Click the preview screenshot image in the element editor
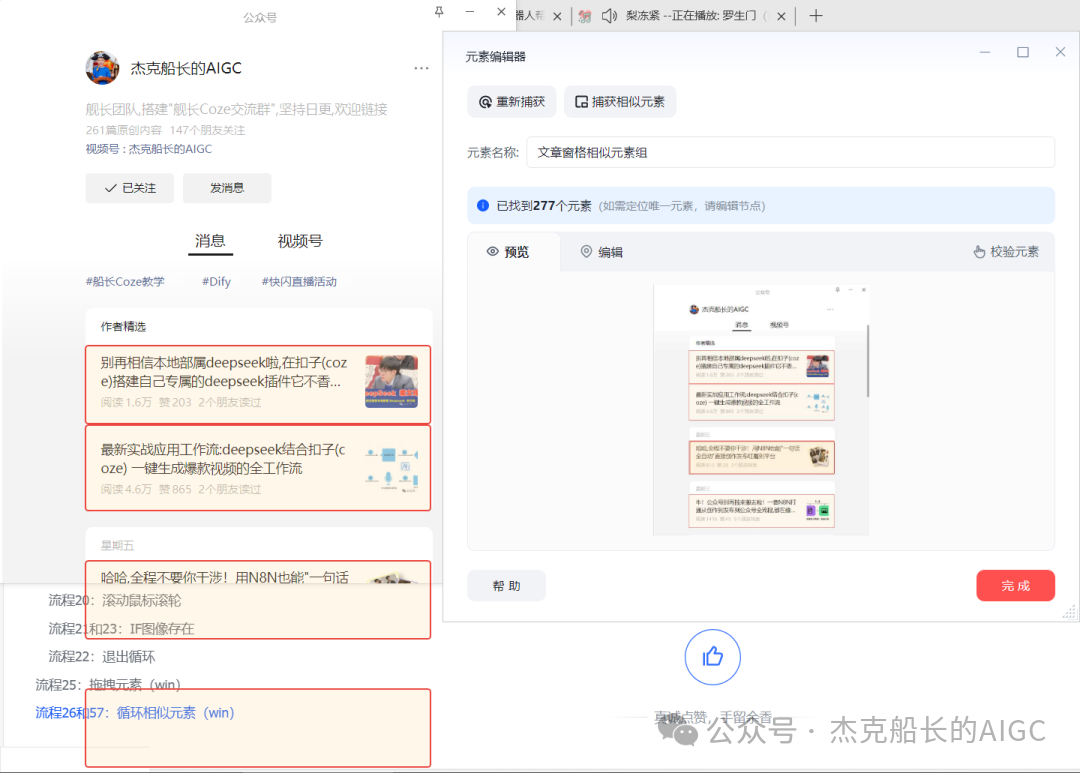Viewport: 1080px width, 773px height. pyautogui.click(x=761, y=410)
